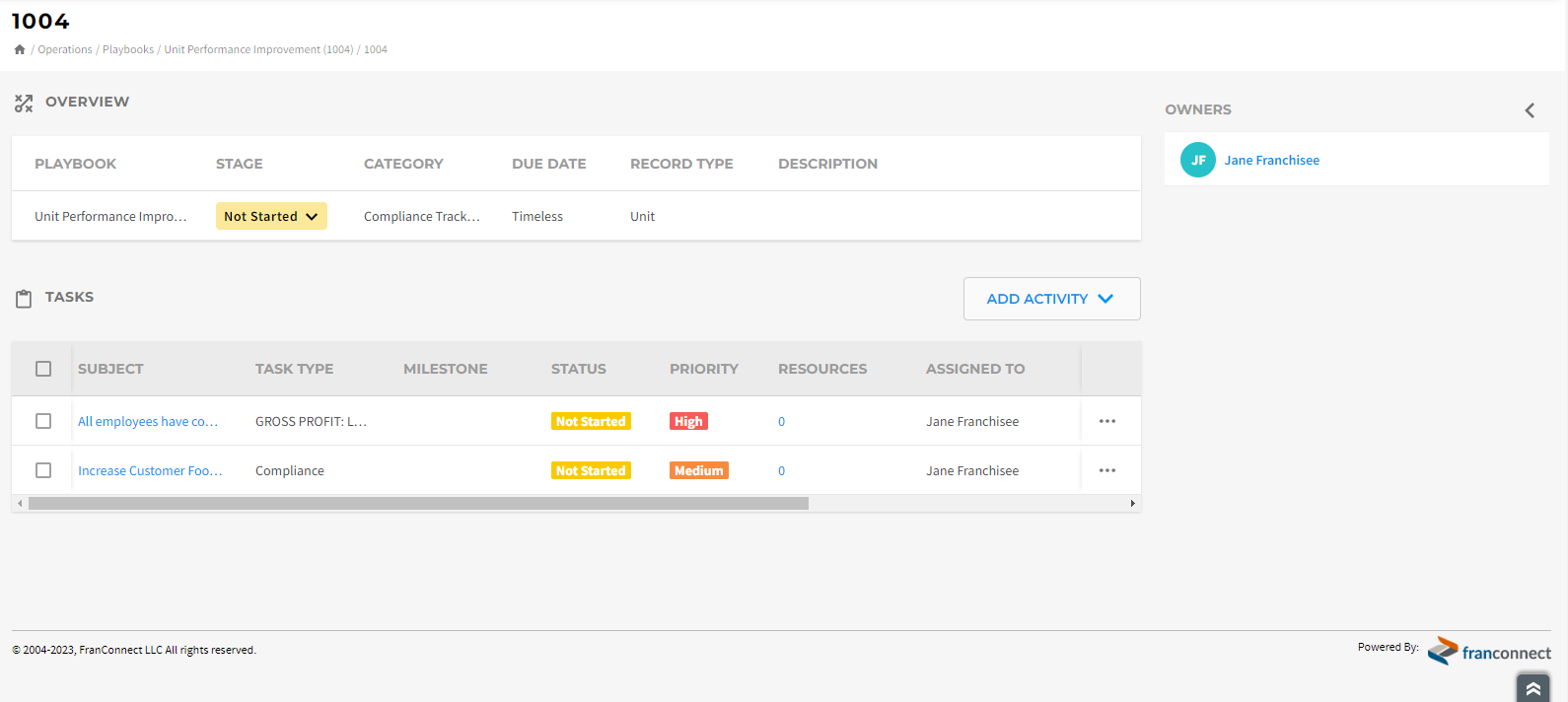Viewport: 1568px width, 702px height.
Task: Open actions menu for 'All employees' task row
Action: click(1107, 421)
